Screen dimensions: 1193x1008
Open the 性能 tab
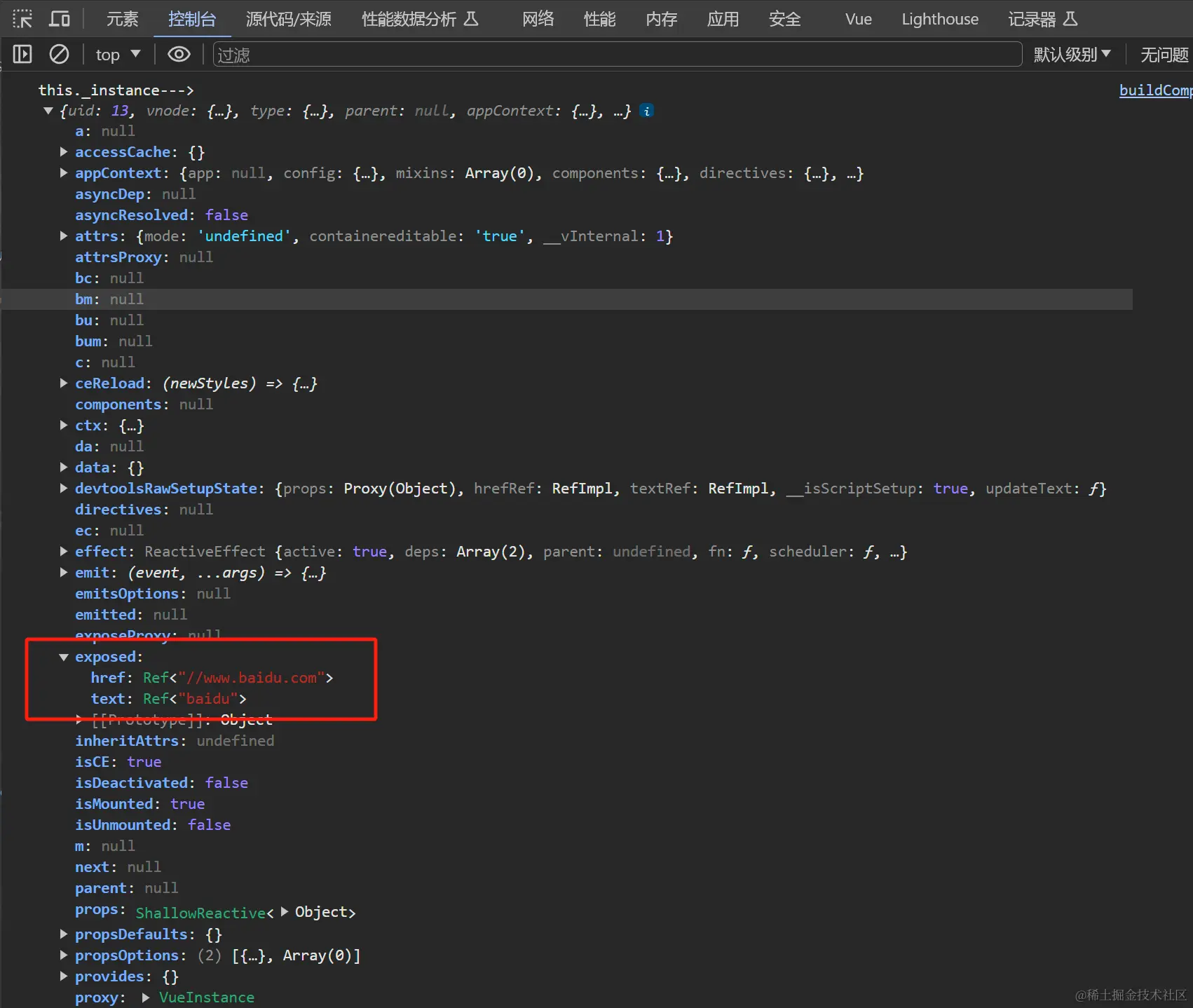click(599, 19)
